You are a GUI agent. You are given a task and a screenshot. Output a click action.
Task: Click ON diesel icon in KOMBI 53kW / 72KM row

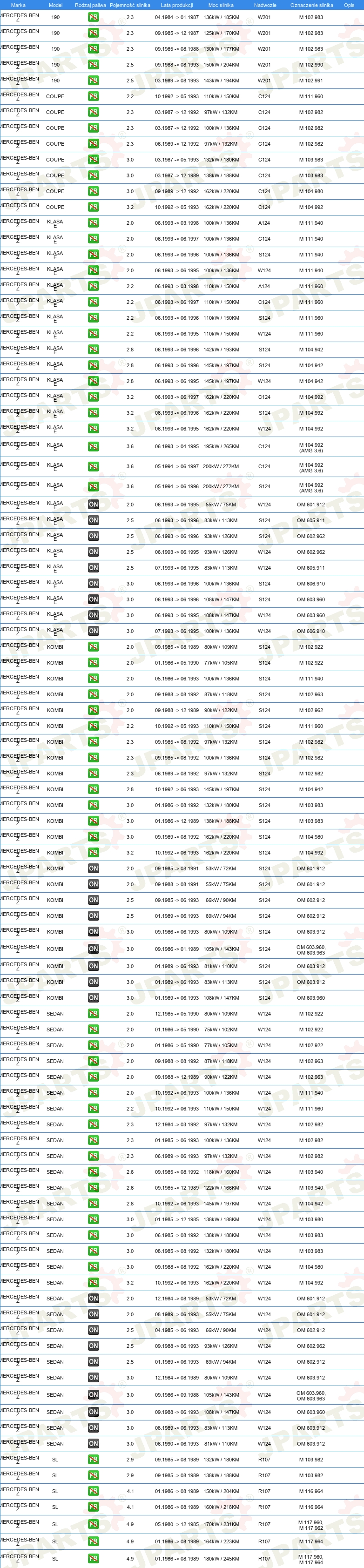(93, 868)
